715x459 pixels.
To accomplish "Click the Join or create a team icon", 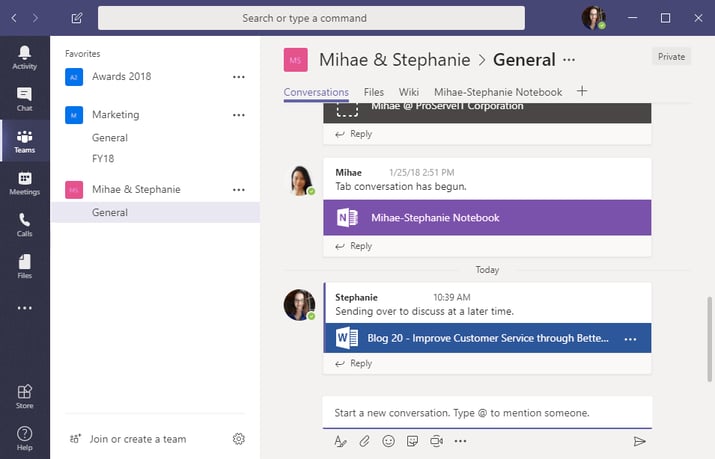I will click(75, 439).
